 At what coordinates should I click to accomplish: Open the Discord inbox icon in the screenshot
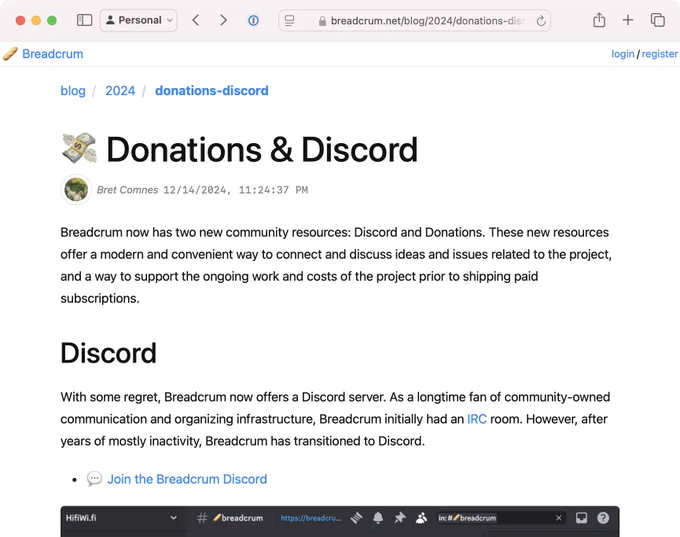(582, 517)
